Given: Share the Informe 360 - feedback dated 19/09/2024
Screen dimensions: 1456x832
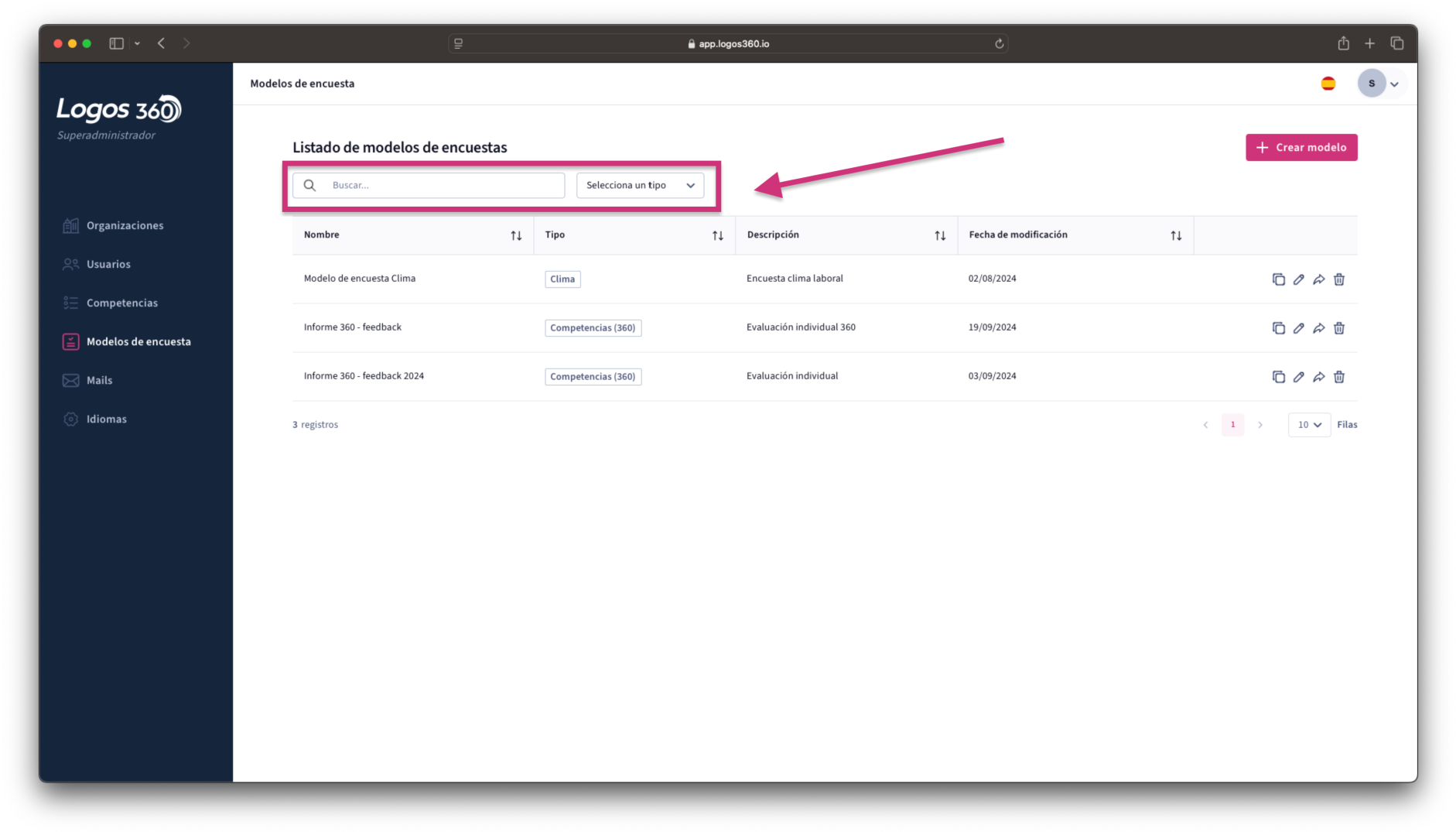Looking at the screenshot, I should coord(1318,328).
